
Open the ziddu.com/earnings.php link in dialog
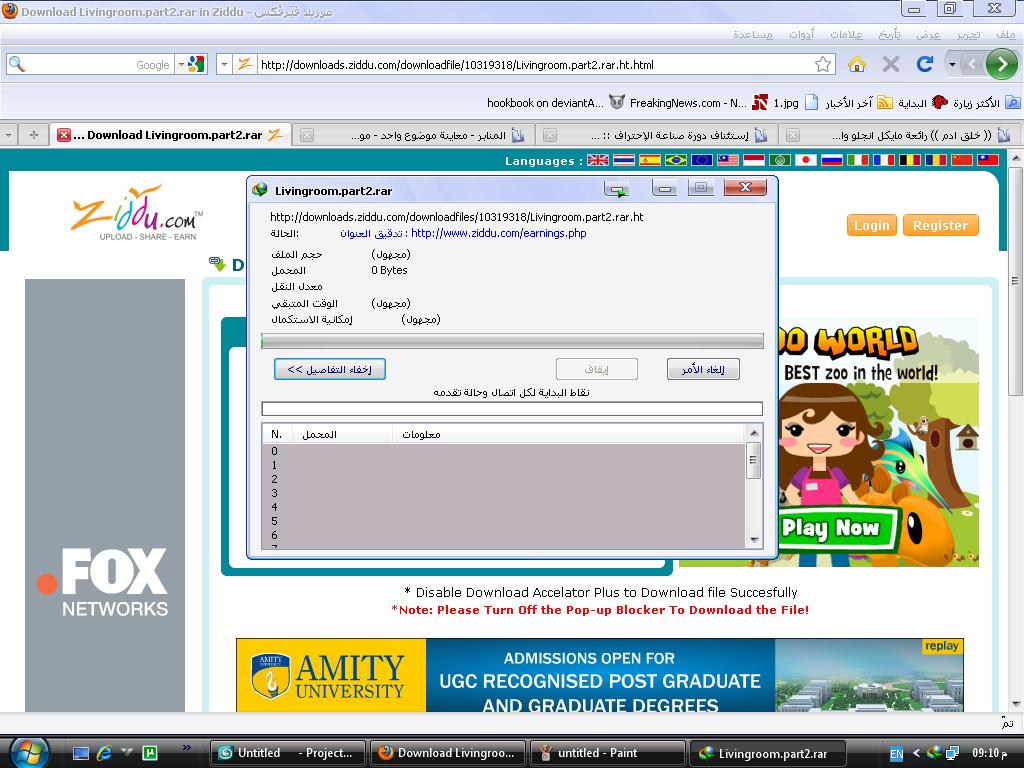tap(499, 233)
